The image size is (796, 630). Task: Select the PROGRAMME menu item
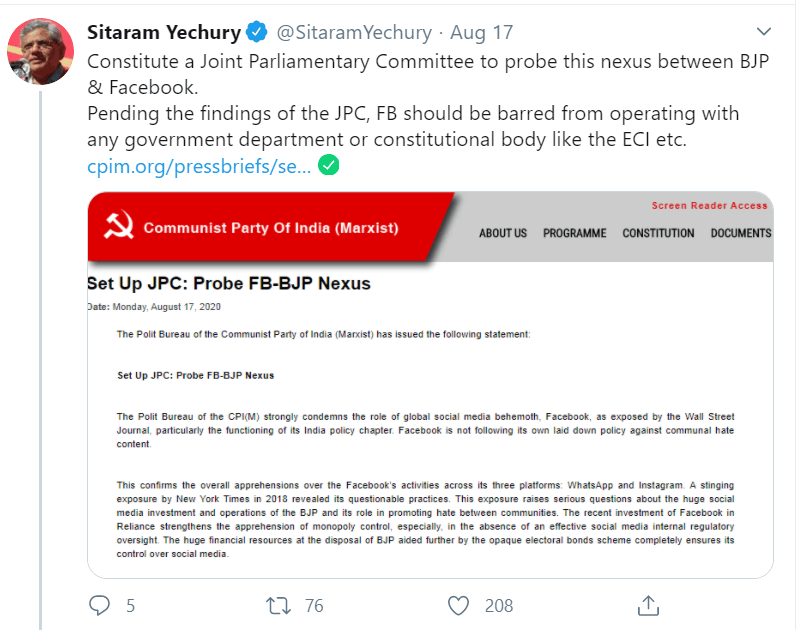[574, 234]
